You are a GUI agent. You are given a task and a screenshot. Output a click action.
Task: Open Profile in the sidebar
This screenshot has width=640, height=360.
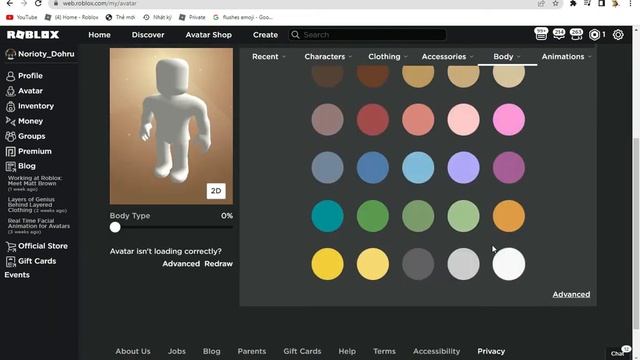[24, 76]
